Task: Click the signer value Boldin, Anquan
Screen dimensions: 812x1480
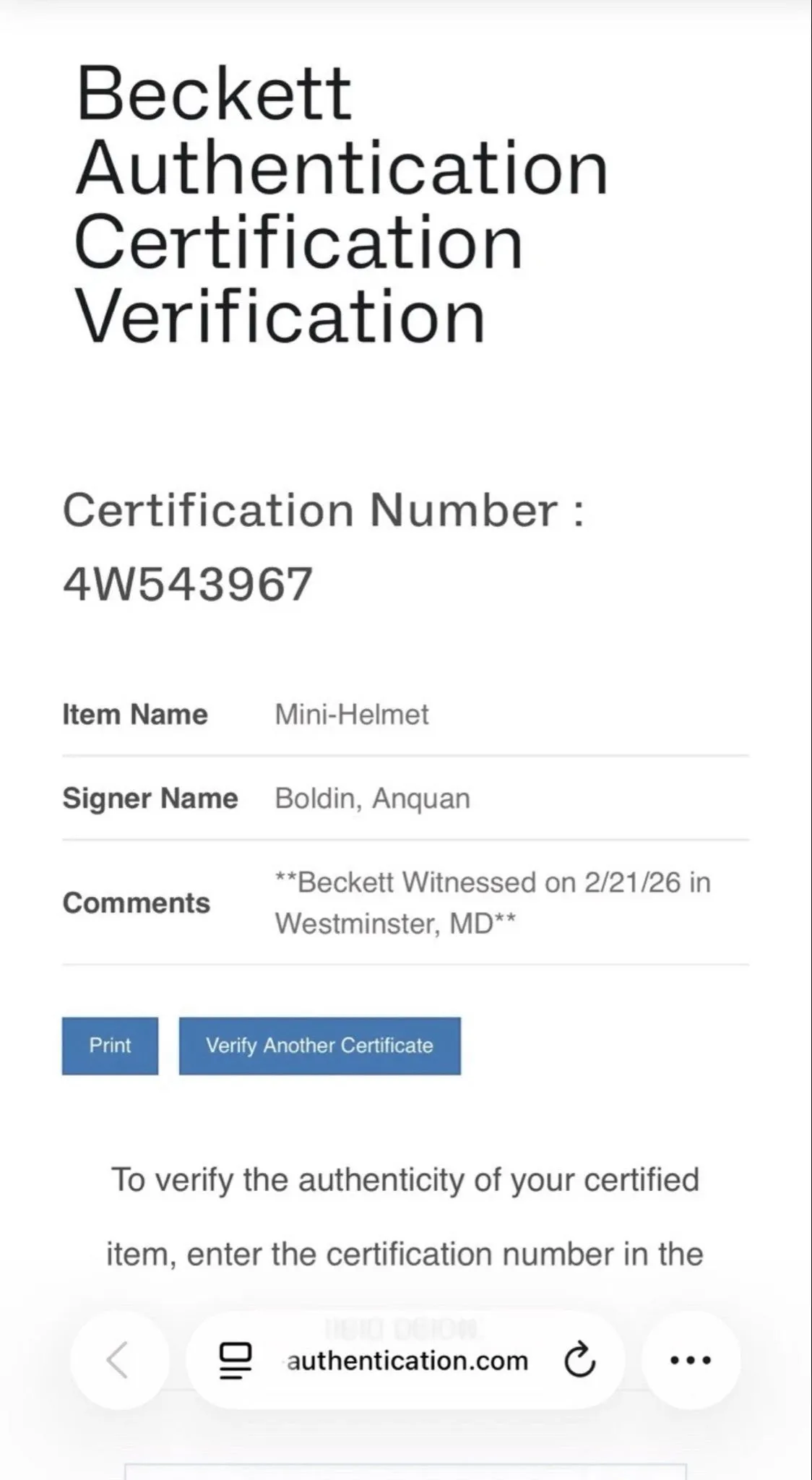Action: pyautogui.click(x=373, y=799)
